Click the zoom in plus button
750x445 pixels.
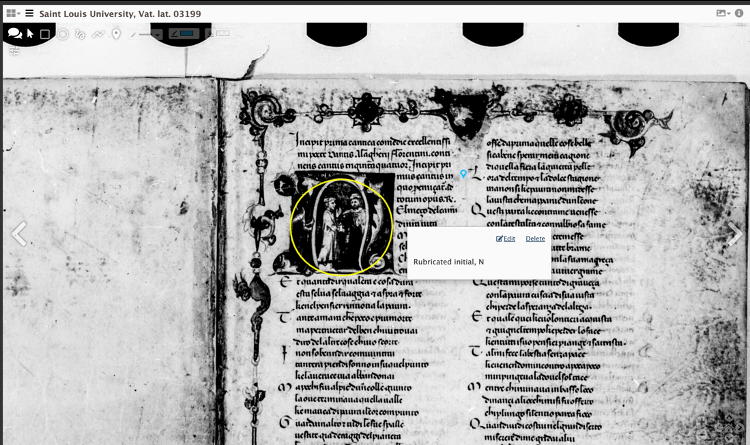point(702,422)
